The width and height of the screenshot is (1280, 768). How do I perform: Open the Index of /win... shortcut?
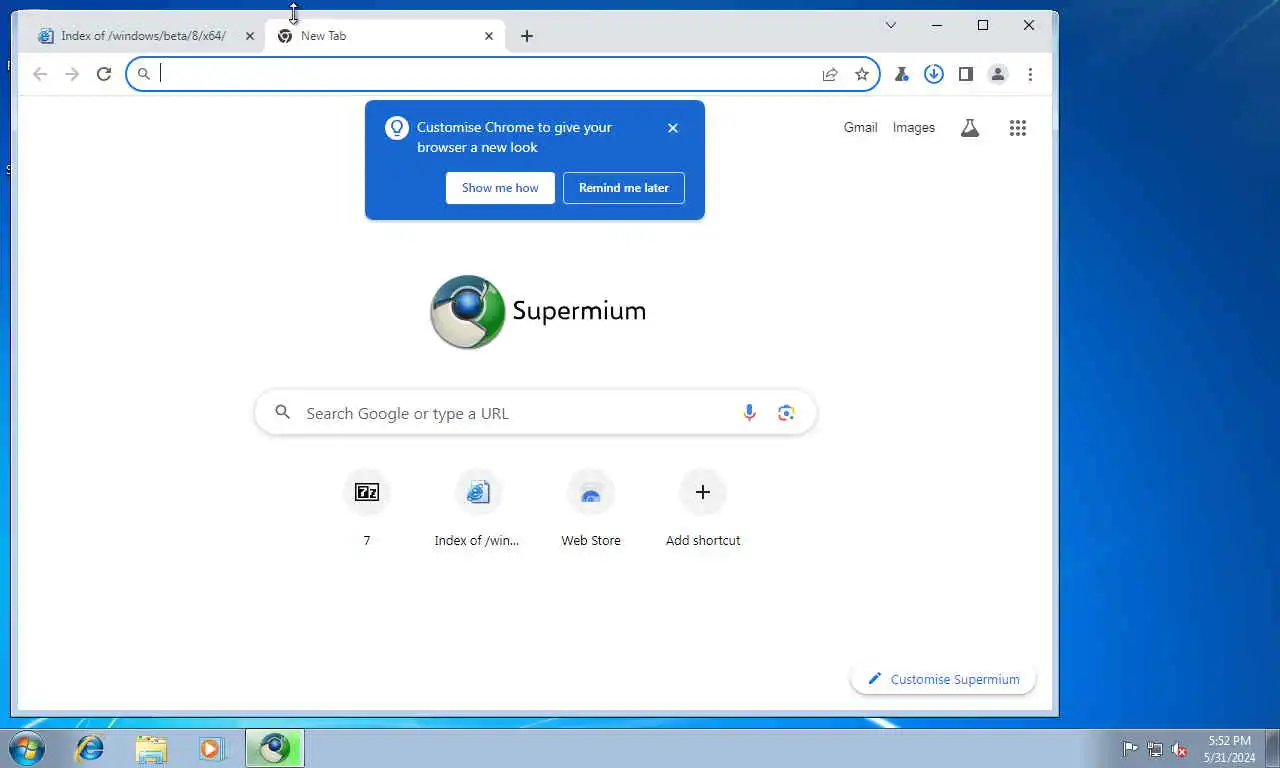point(478,509)
